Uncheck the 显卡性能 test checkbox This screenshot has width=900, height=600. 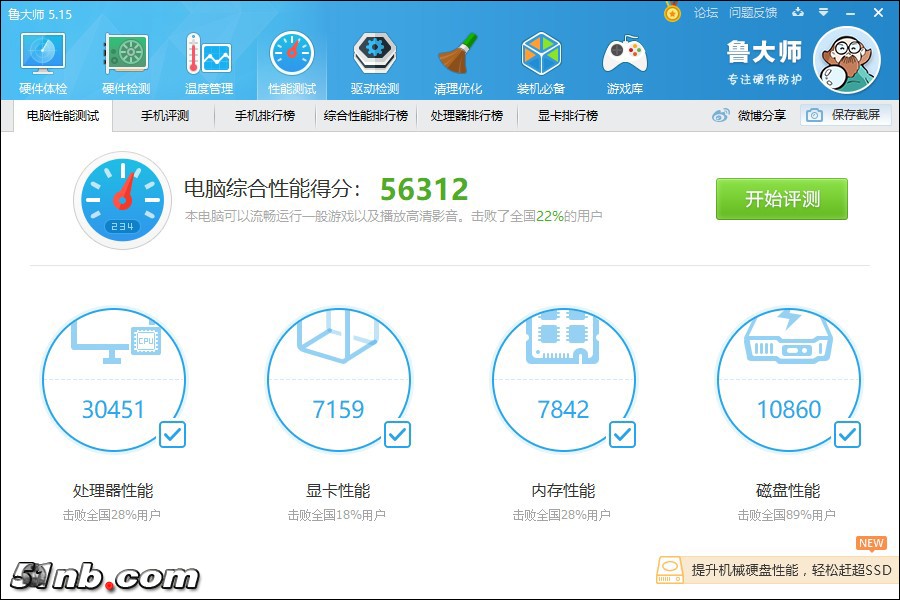(397, 434)
